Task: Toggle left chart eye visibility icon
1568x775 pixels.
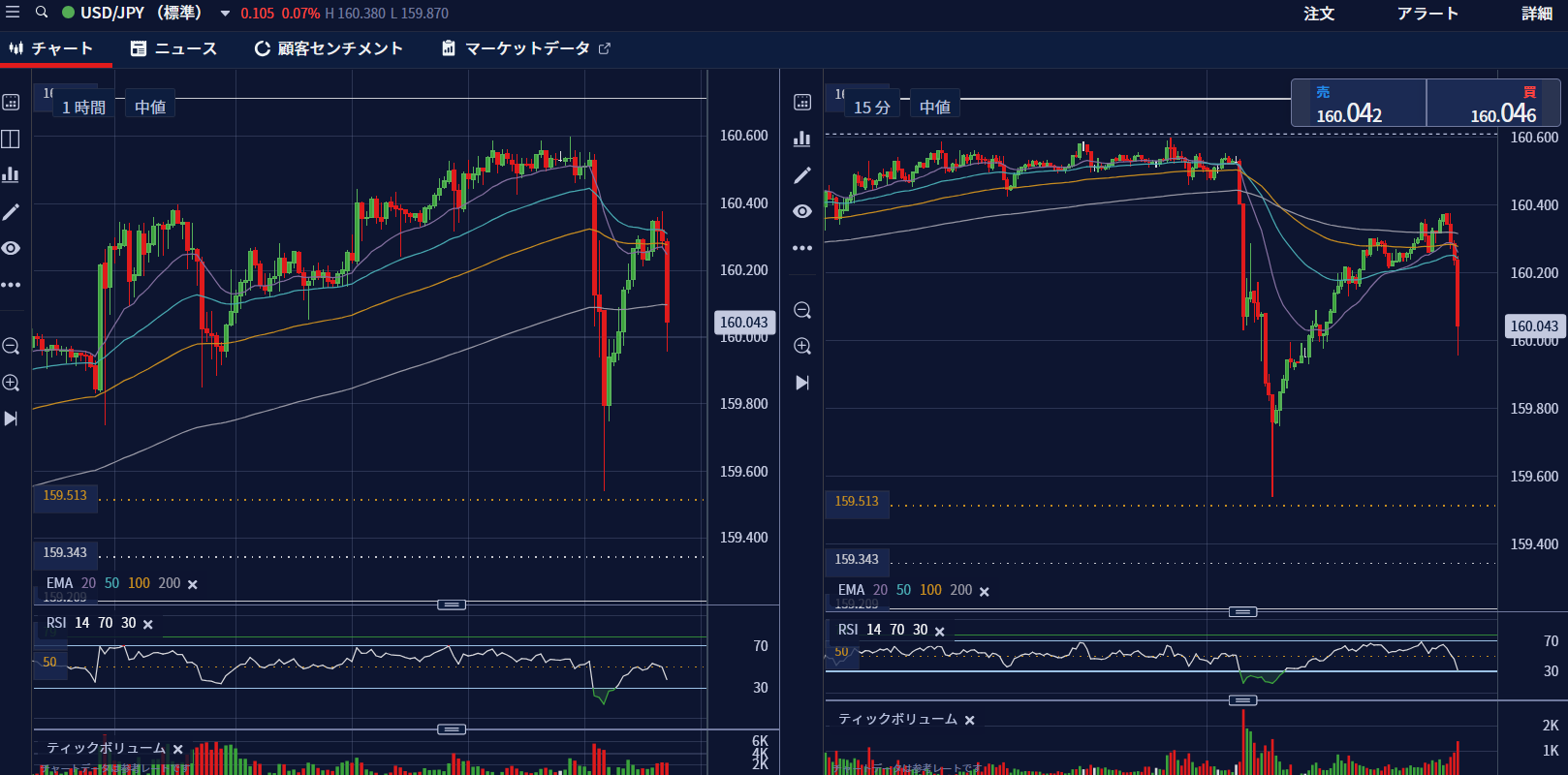Action: tap(11, 248)
